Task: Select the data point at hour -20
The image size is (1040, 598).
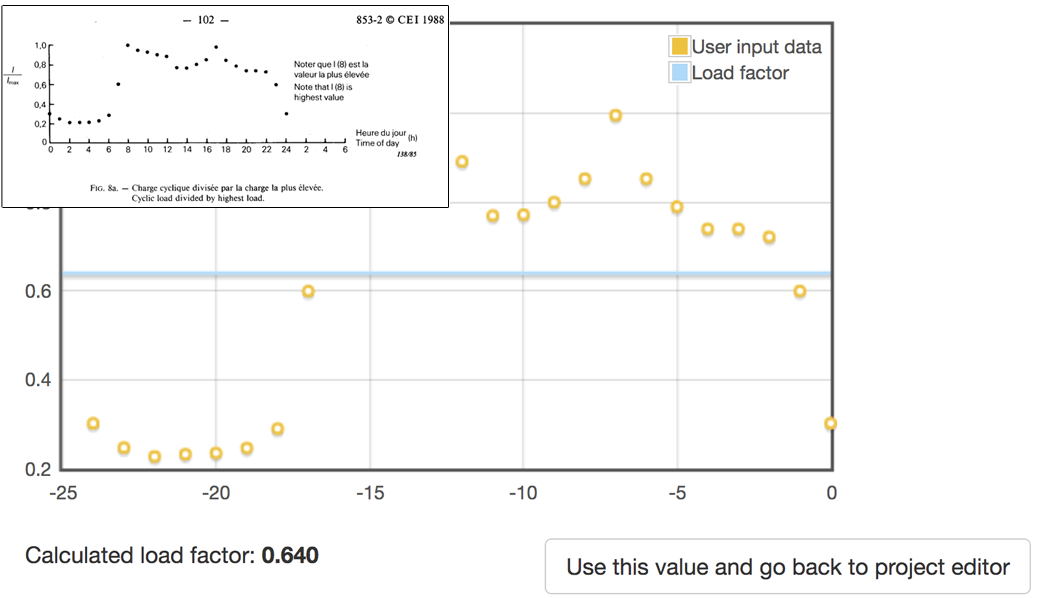Action: (216, 453)
